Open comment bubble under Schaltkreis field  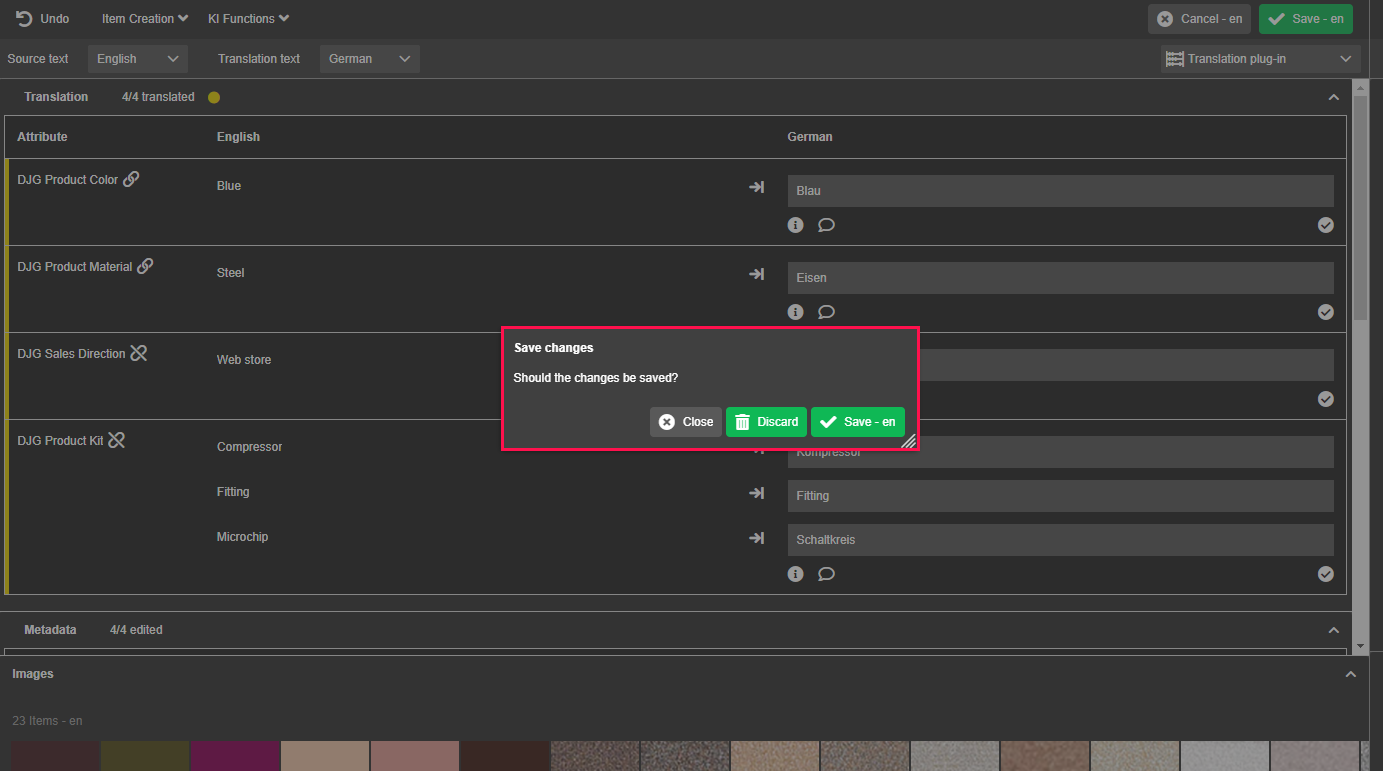pos(826,574)
